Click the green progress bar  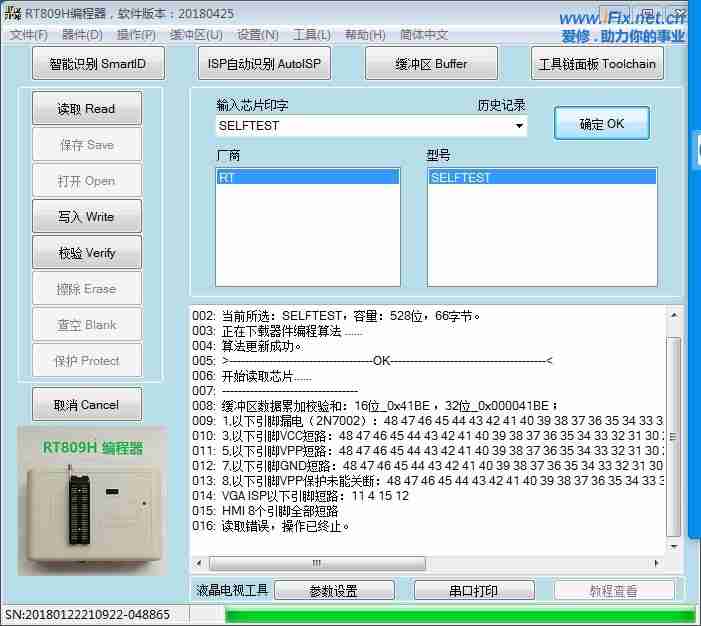coord(460,615)
